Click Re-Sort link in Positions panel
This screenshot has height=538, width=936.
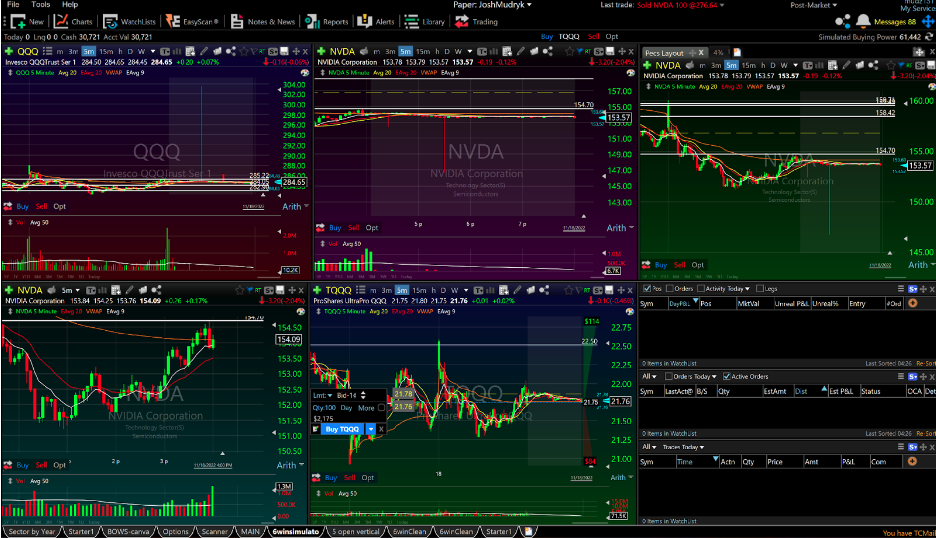point(926,363)
